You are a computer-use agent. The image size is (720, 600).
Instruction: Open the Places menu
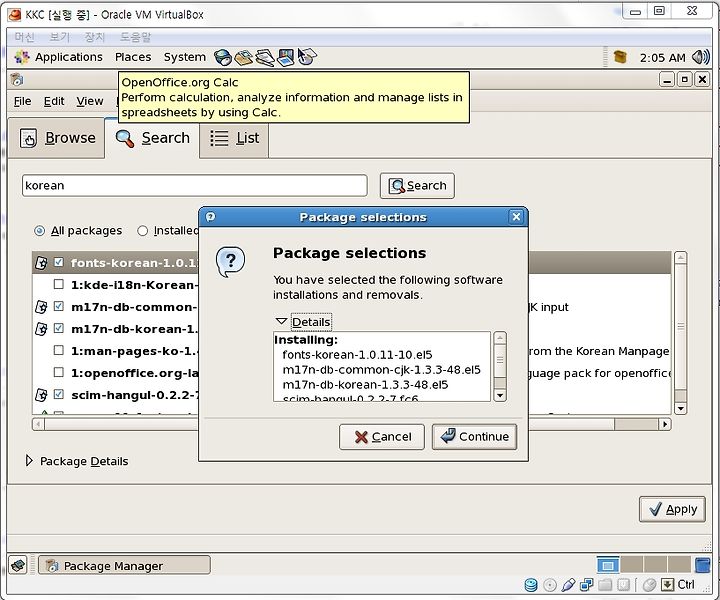click(133, 57)
